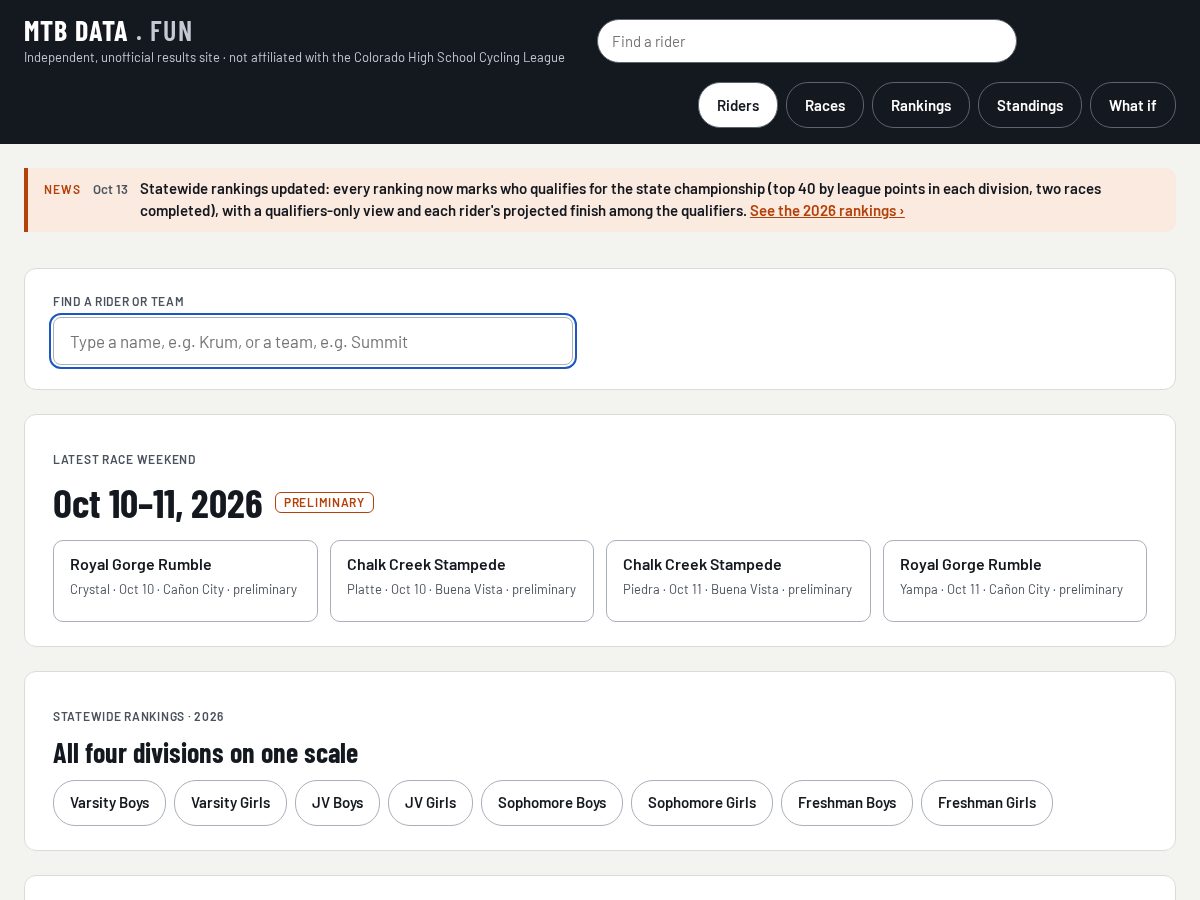1200x900 pixels.
Task: Open Royal Gorge Rumble Yampa Oct 11 card
Action: pyautogui.click(x=1015, y=581)
